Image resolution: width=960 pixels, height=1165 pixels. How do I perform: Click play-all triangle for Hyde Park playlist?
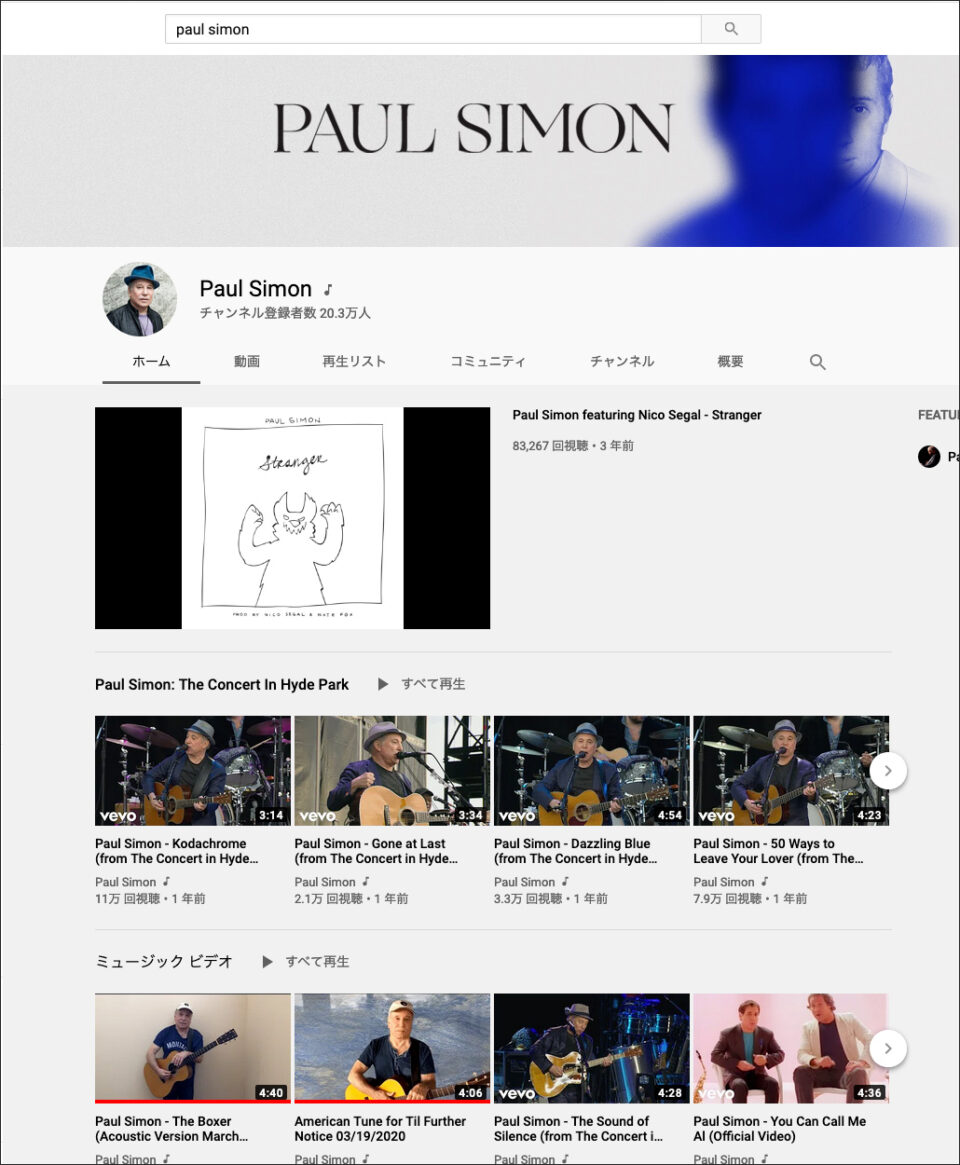(x=383, y=684)
